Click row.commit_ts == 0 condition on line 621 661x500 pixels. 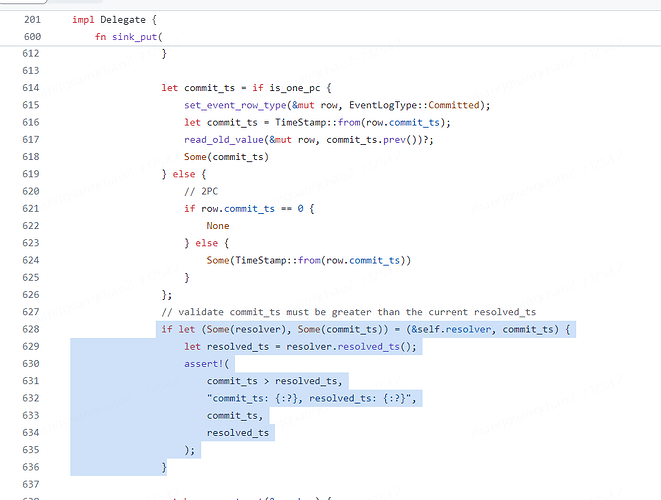252,209
